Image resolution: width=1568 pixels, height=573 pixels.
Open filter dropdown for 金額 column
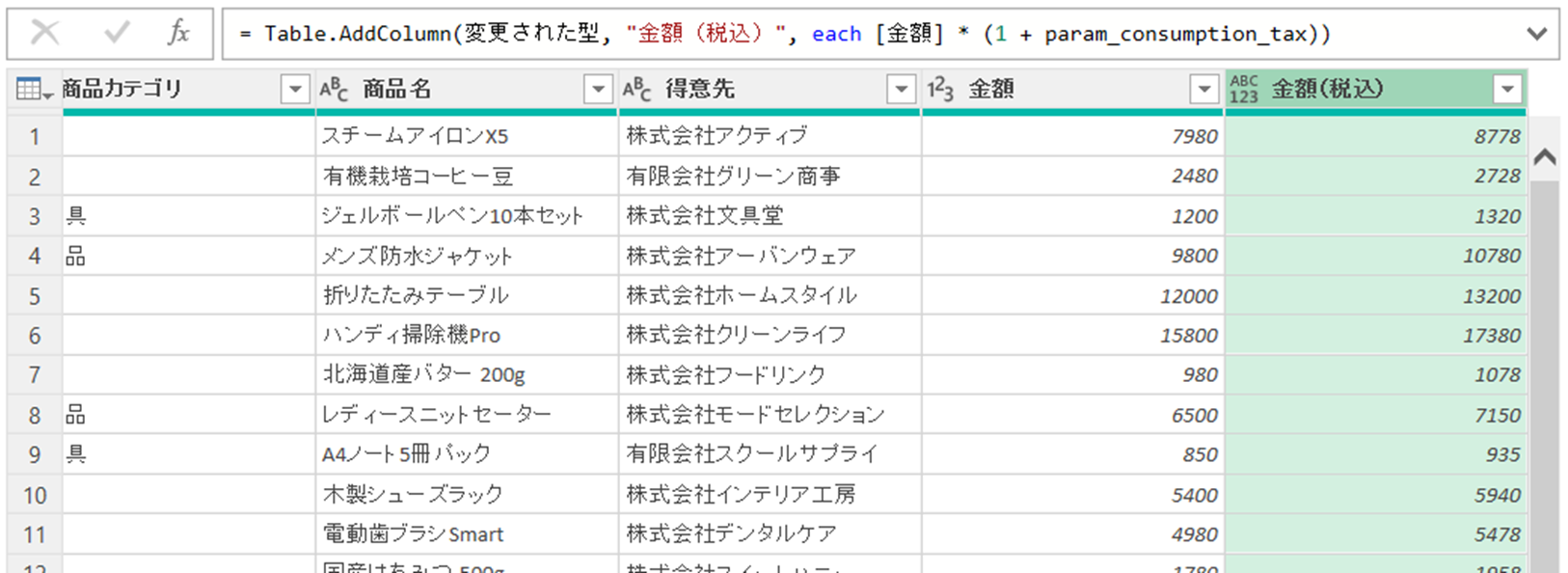1203,90
